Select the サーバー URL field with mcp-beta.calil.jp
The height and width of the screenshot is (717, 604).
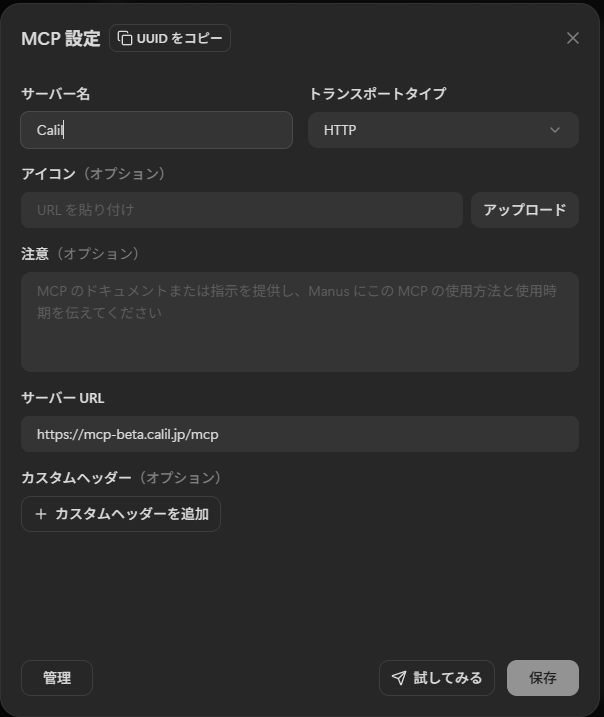point(299,434)
